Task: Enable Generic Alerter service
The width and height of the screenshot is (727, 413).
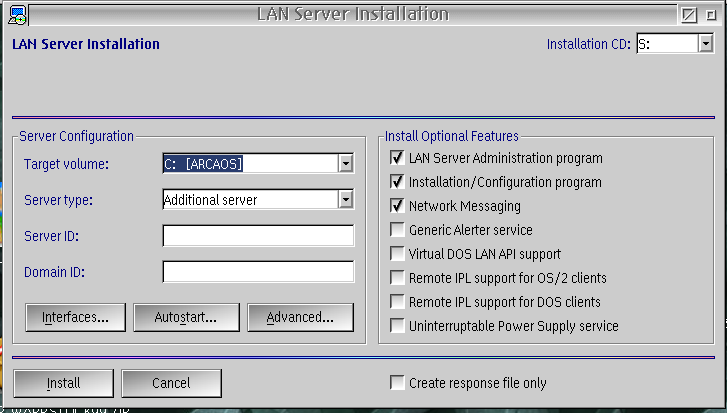Action: click(x=397, y=230)
